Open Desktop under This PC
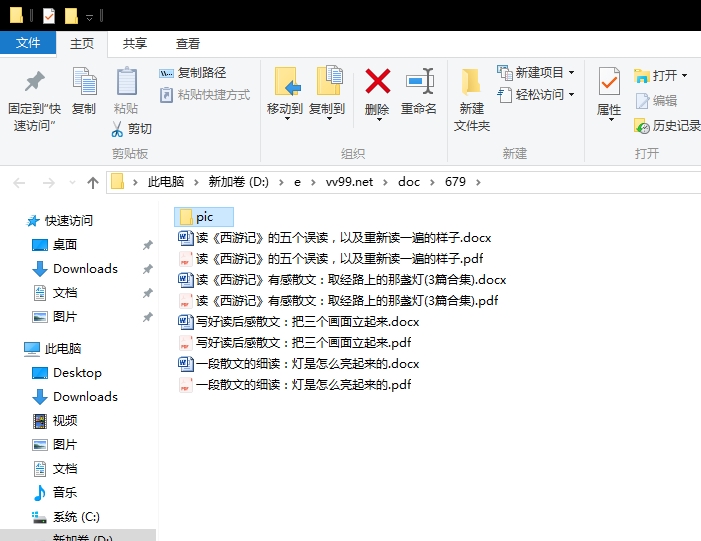 coord(67,373)
